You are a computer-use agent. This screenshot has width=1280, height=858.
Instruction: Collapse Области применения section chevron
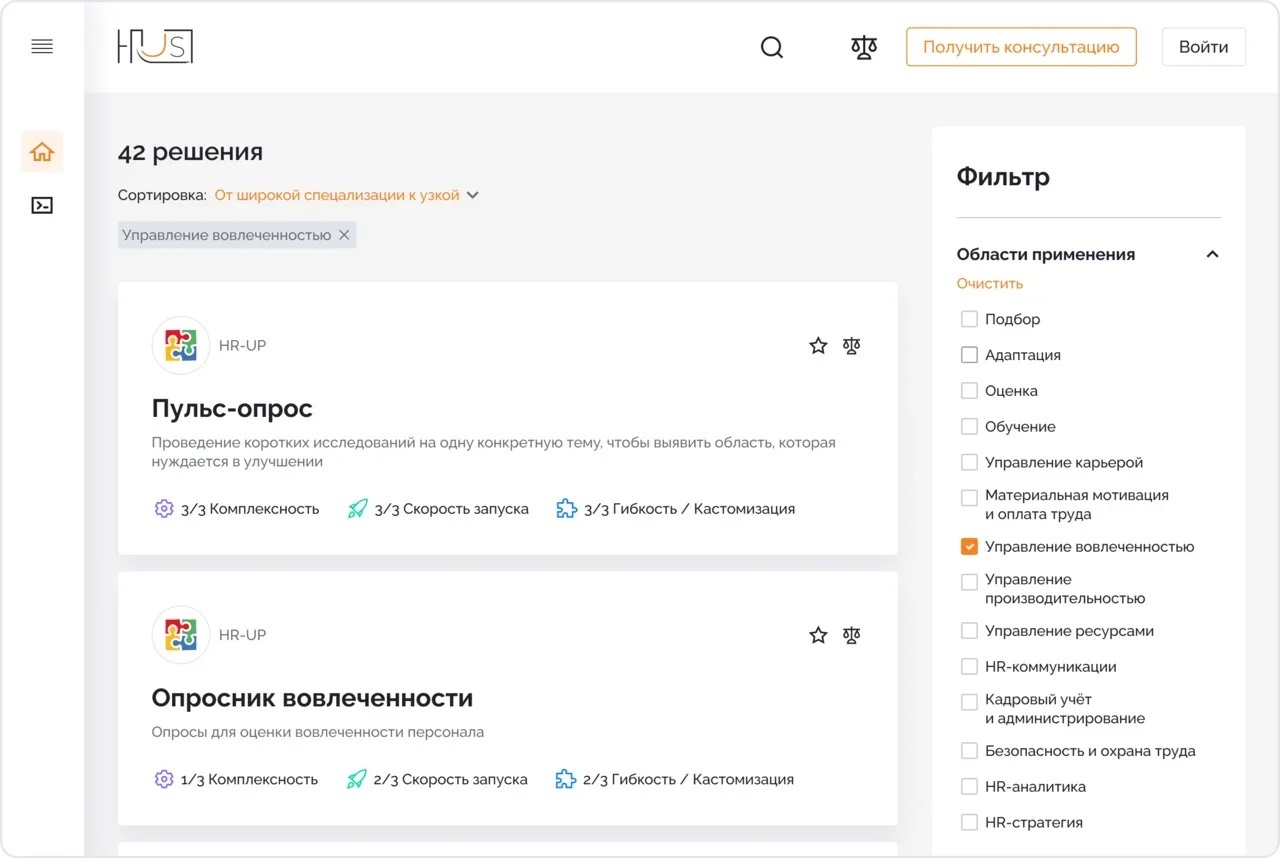(x=1212, y=254)
